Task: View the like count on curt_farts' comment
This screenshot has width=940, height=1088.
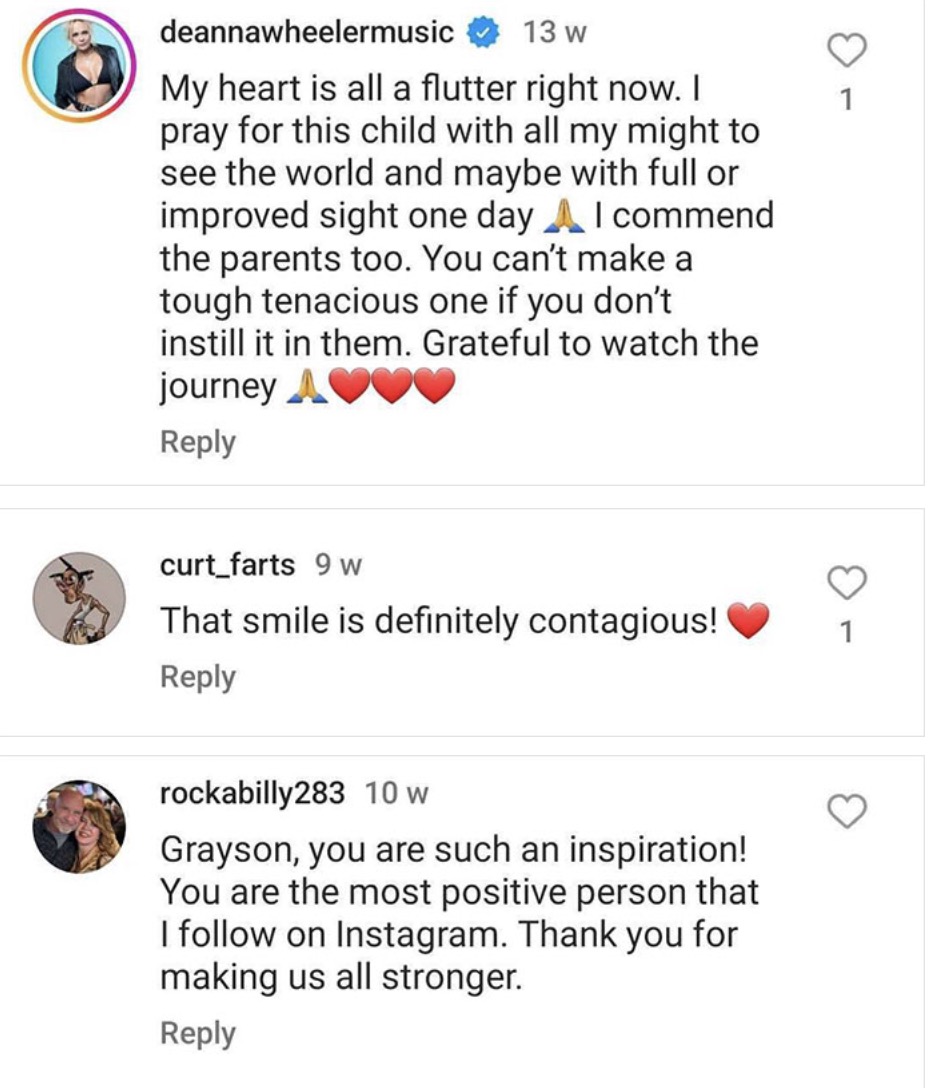Action: coord(848,632)
